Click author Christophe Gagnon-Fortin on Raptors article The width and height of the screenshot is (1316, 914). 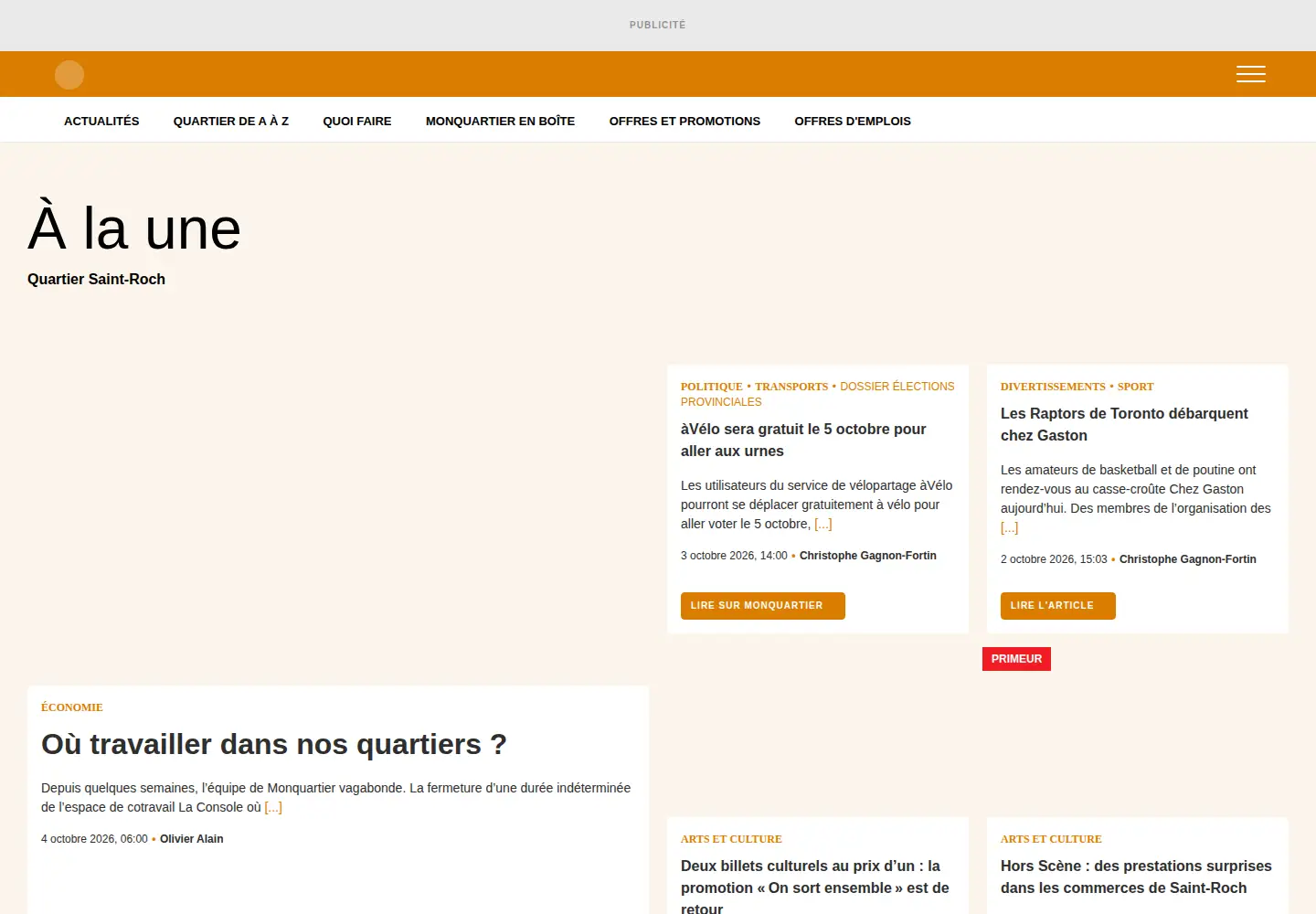pyautogui.click(x=1188, y=559)
